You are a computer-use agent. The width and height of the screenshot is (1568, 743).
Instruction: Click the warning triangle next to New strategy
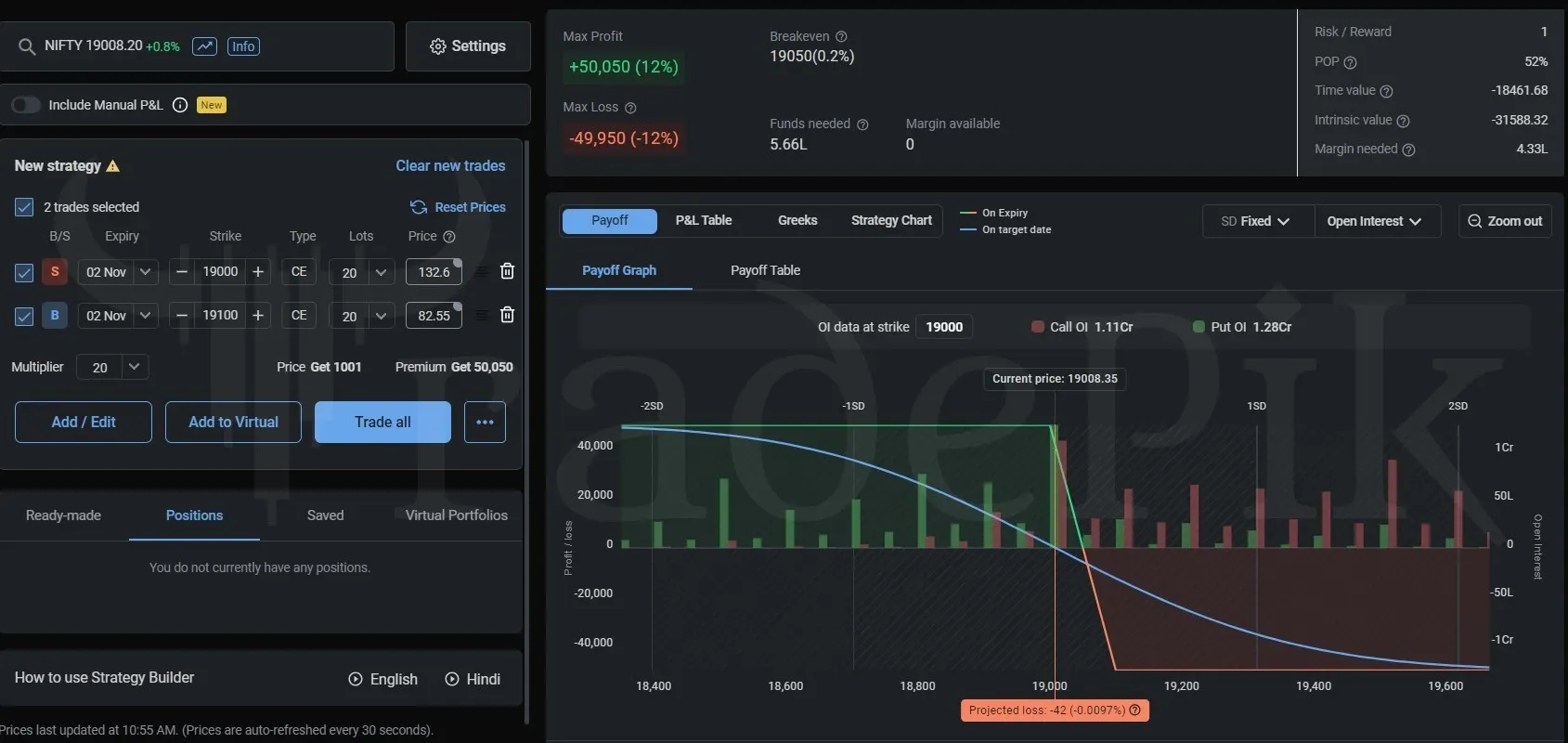[113, 166]
